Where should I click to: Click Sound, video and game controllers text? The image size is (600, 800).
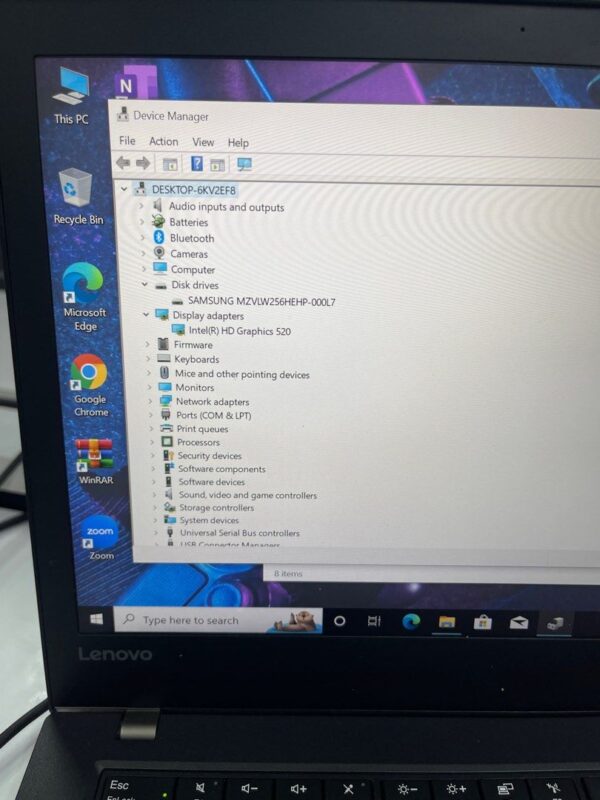click(x=248, y=495)
